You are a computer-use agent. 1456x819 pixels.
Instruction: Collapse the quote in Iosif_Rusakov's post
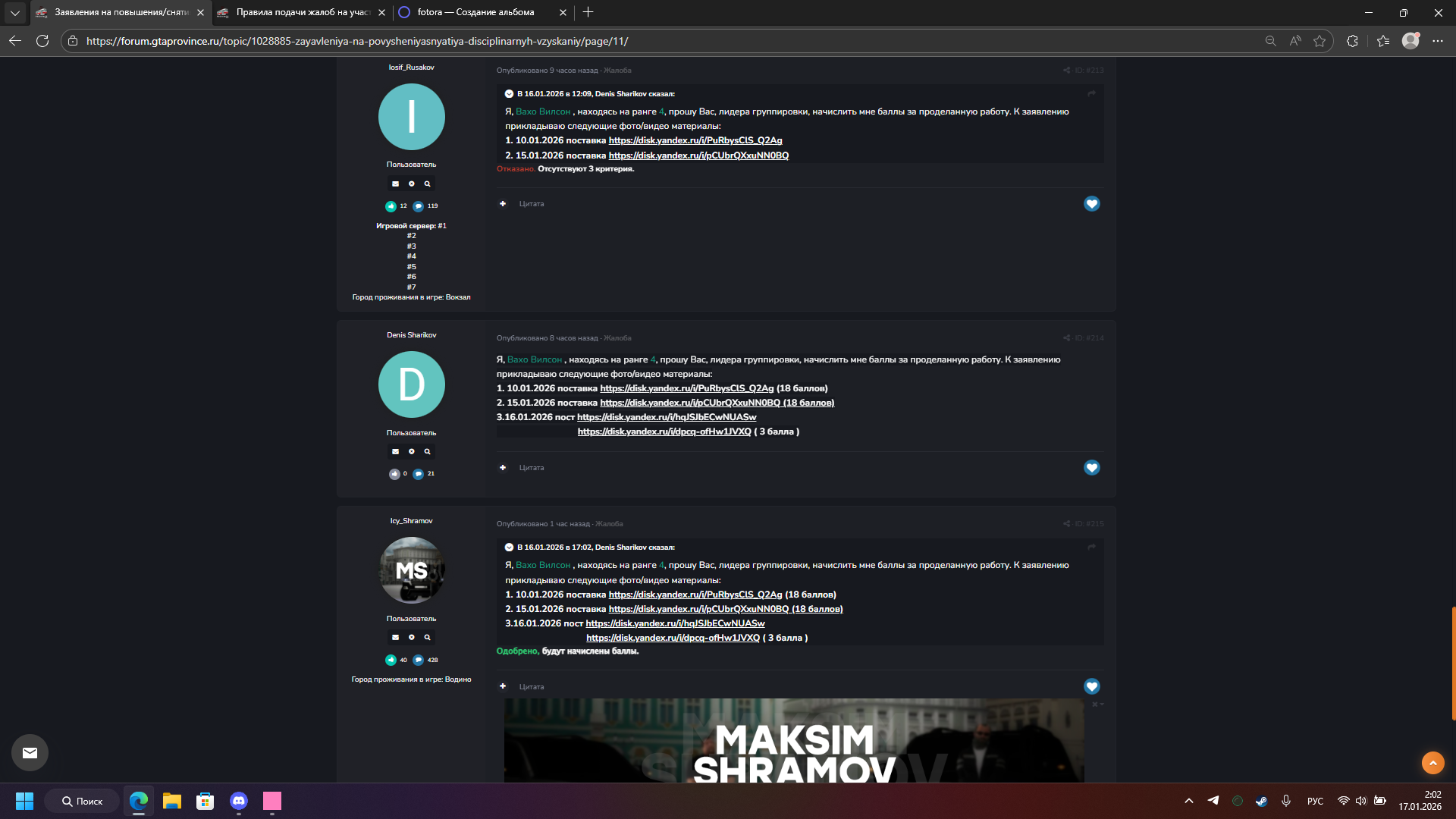[x=509, y=94]
